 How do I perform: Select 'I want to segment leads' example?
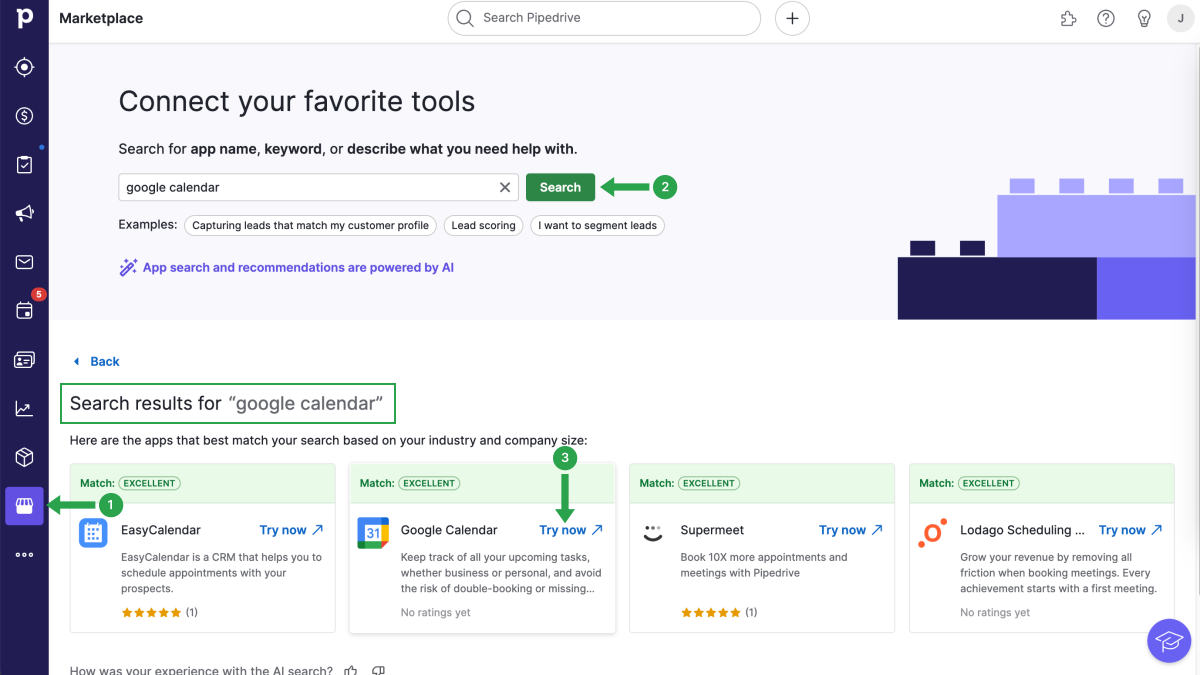pyautogui.click(x=597, y=225)
